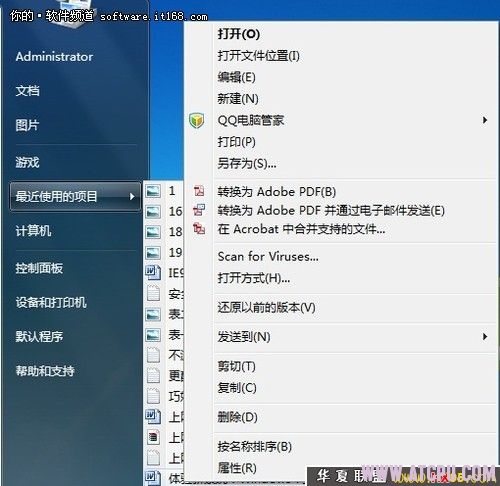The image size is (500, 486).
Task: Select Scan for Viruses... entry
Action: pos(268,257)
